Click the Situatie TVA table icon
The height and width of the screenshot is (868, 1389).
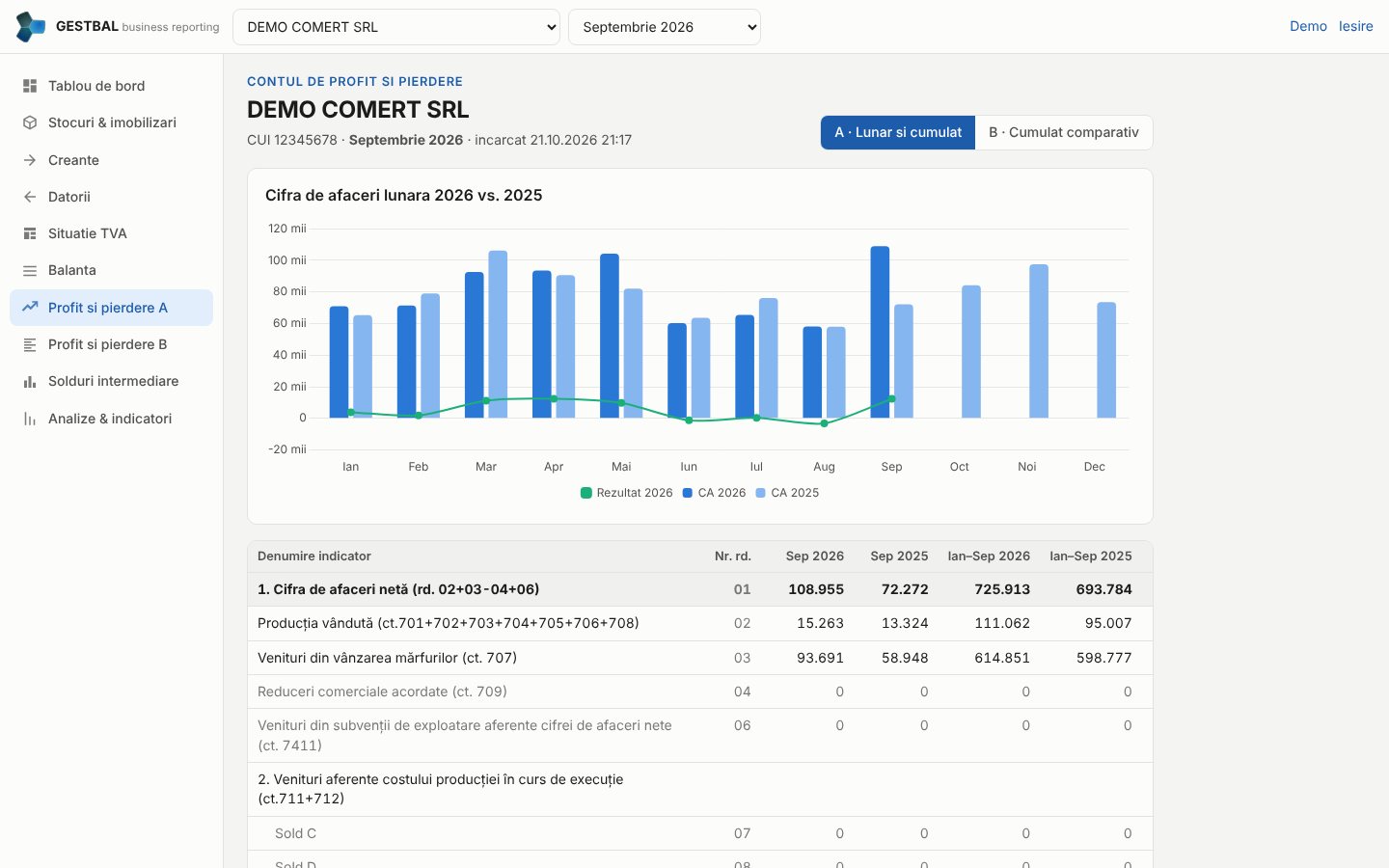[x=30, y=233]
